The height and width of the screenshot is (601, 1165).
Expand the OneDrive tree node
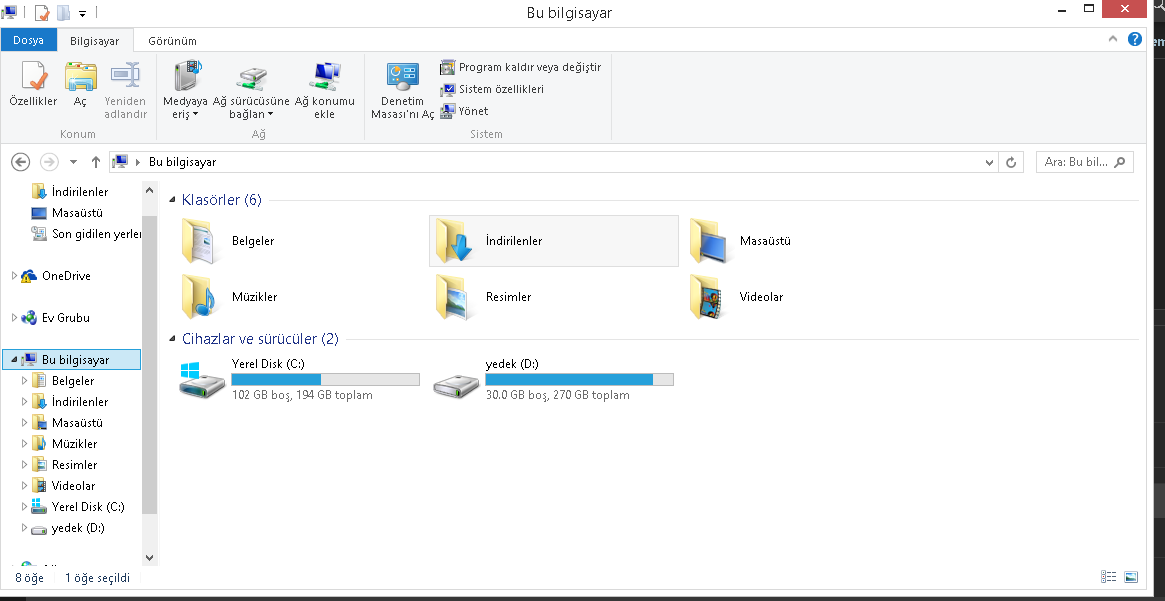pyautogui.click(x=14, y=276)
